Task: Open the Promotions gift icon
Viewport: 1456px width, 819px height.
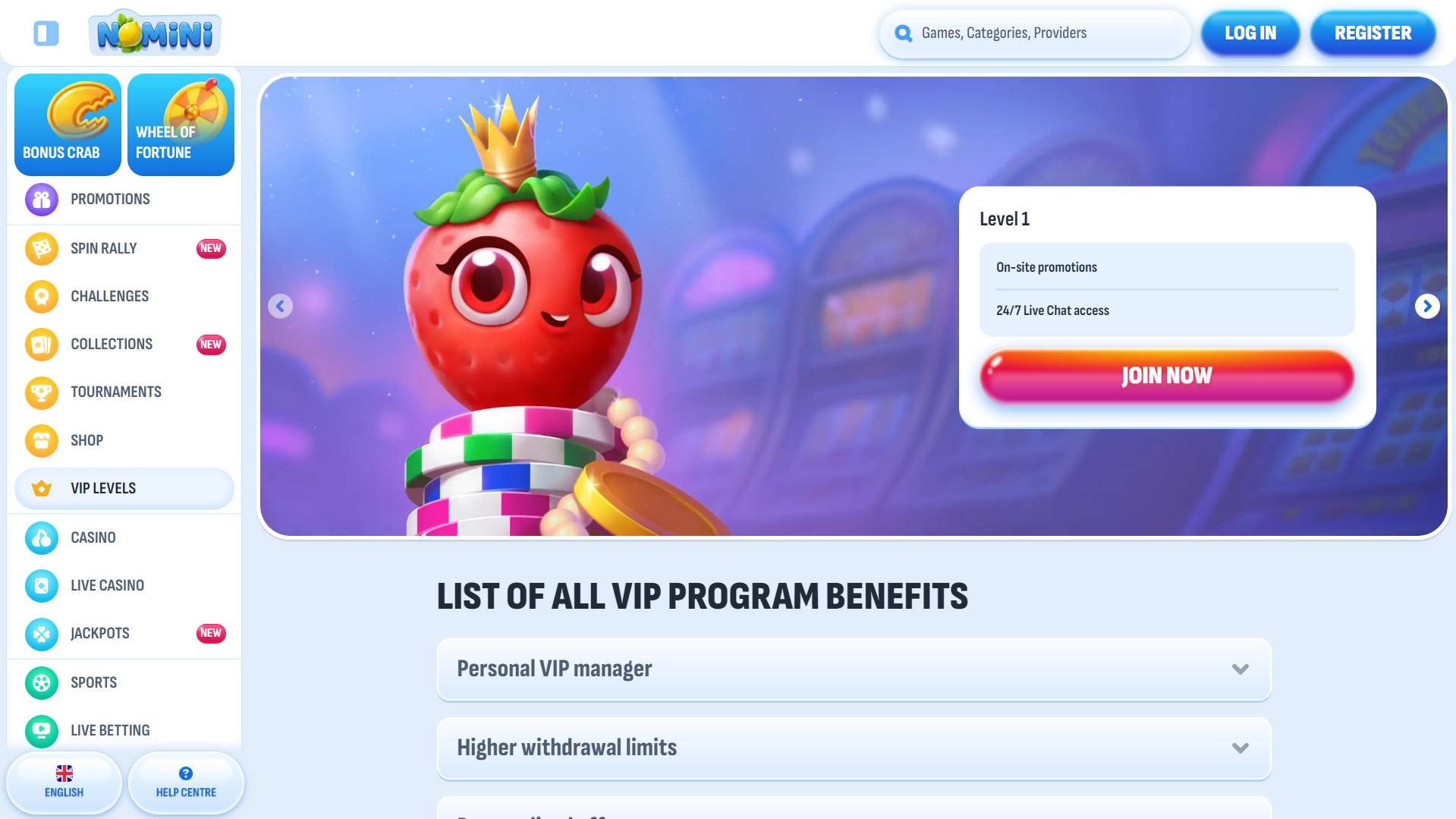Action: (42, 200)
